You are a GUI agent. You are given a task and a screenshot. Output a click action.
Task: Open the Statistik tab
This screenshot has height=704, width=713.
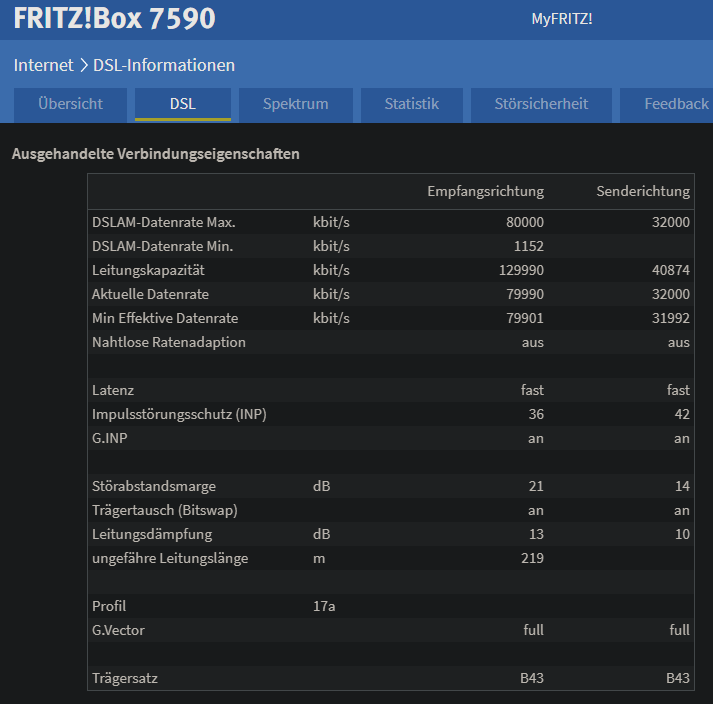[x=412, y=105]
